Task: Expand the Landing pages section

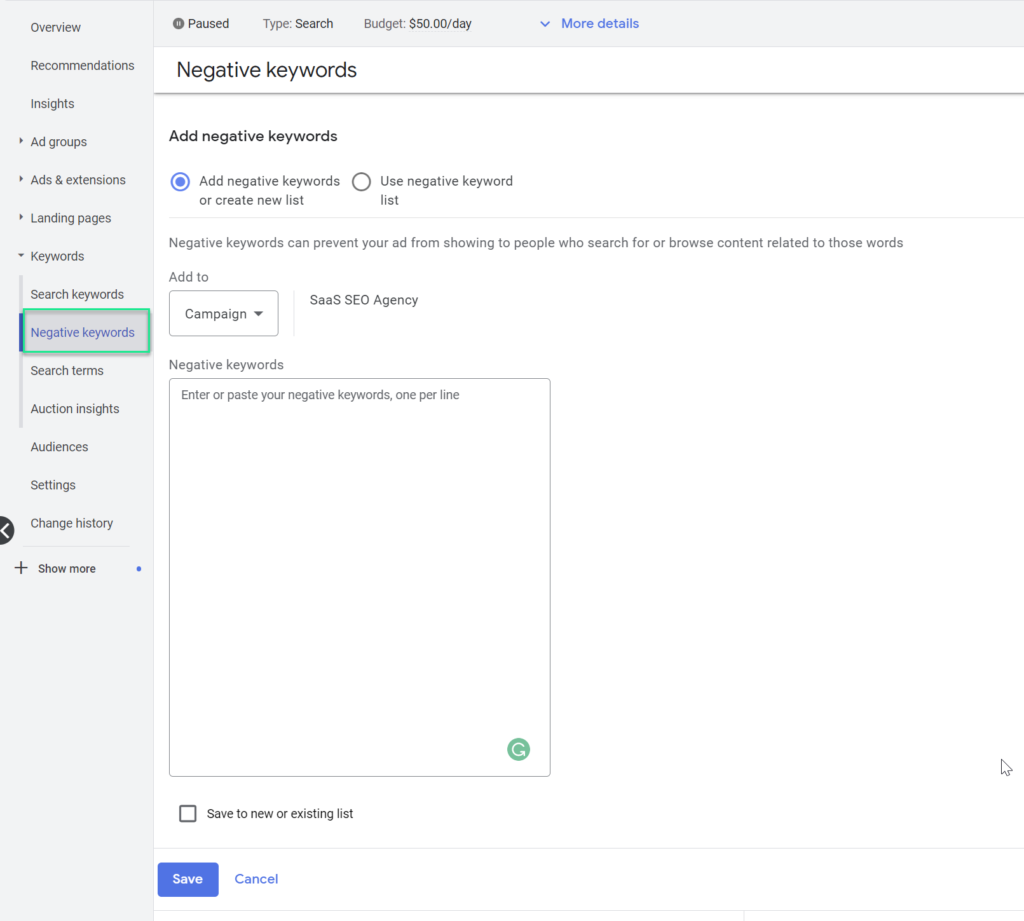Action: point(21,217)
